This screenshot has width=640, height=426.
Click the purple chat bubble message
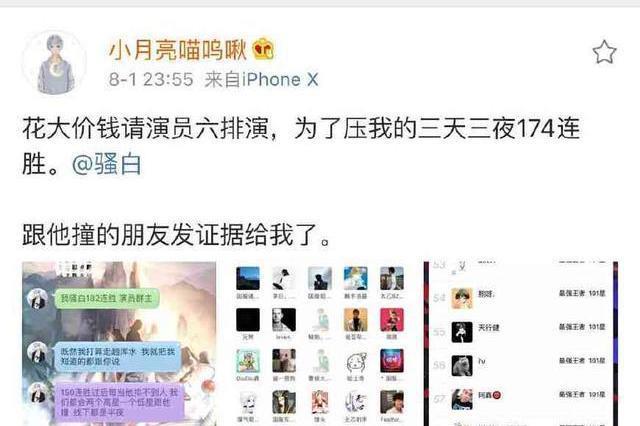120,402
